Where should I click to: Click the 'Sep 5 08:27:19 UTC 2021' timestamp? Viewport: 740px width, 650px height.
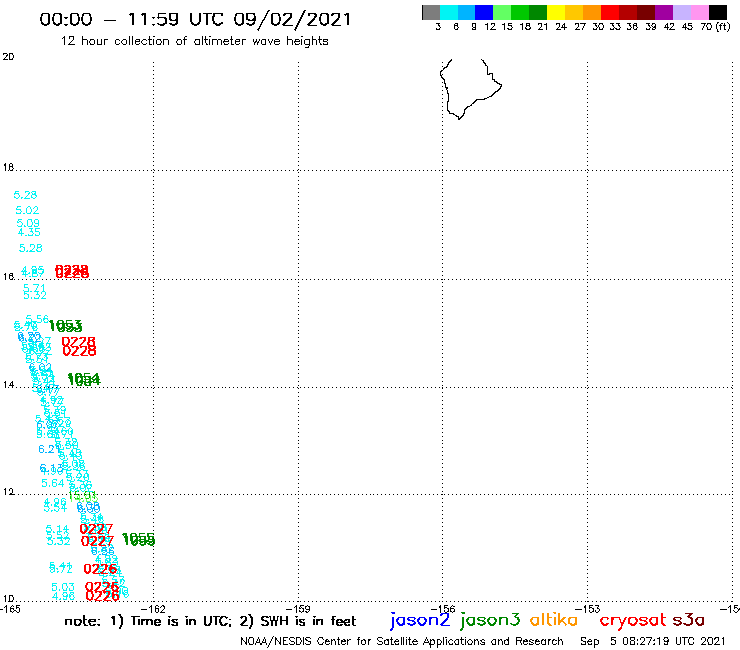(653, 641)
